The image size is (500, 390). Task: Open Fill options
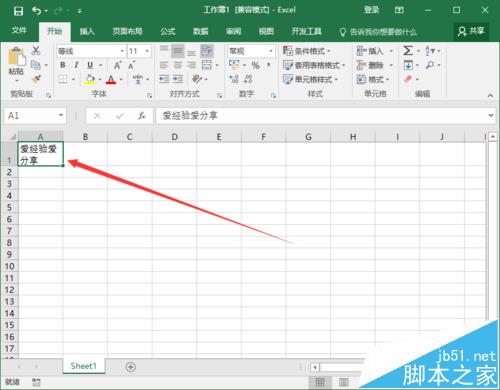(x=408, y=65)
